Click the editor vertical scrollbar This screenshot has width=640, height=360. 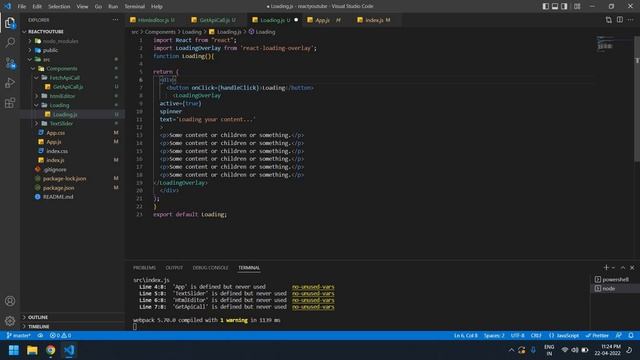click(637, 100)
